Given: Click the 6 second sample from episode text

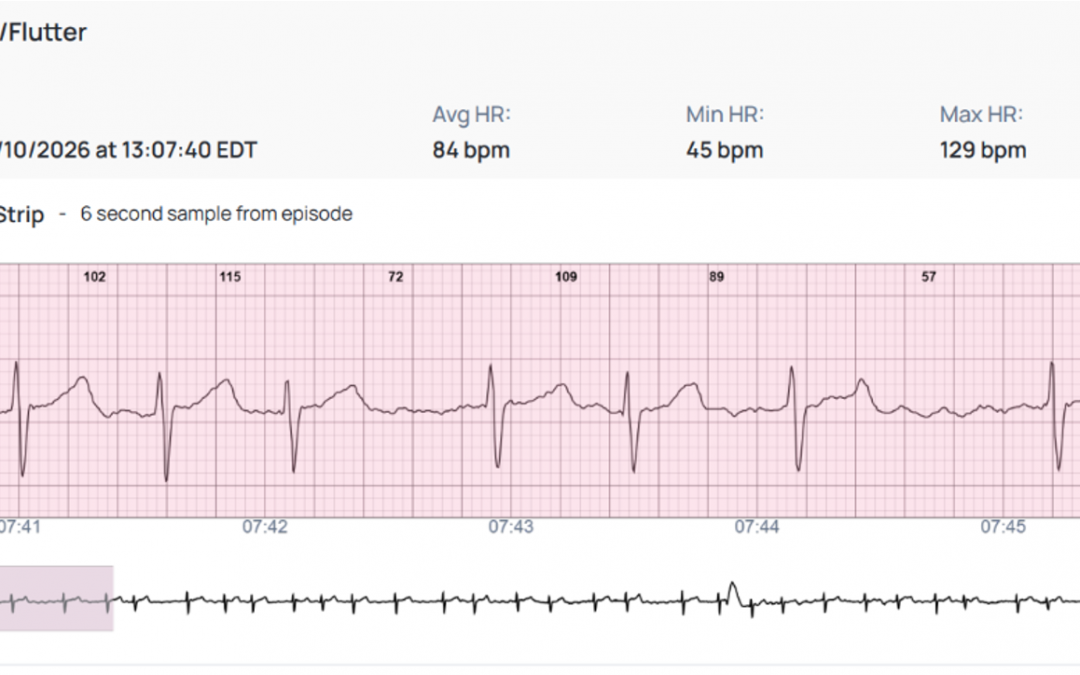Looking at the screenshot, I should (x=216, y=214).
